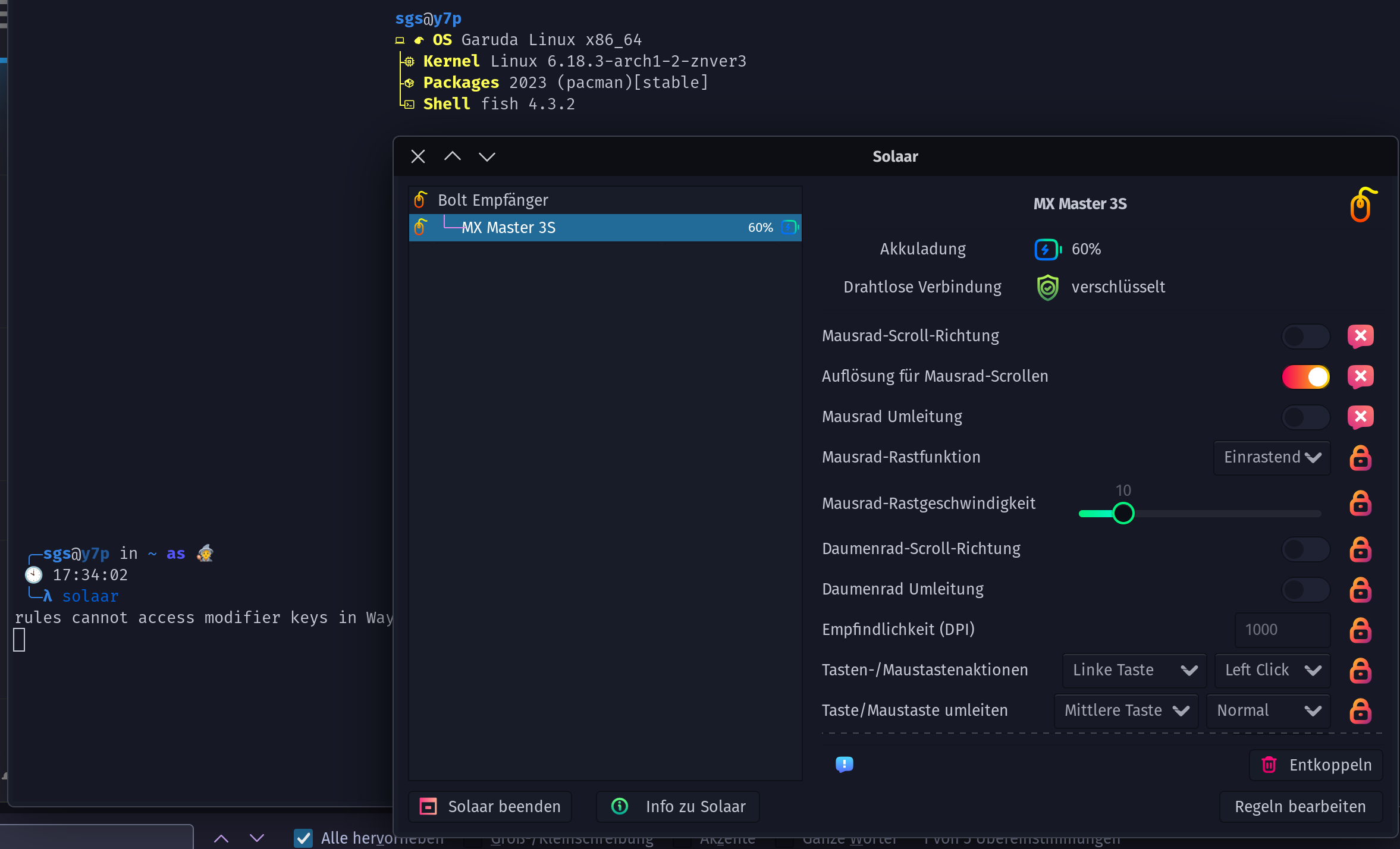The width and height of the screenshot is (1400, 849).
Task: Click the red X icon beside Mausrad Umleitung
Action: pos(1360,417)
